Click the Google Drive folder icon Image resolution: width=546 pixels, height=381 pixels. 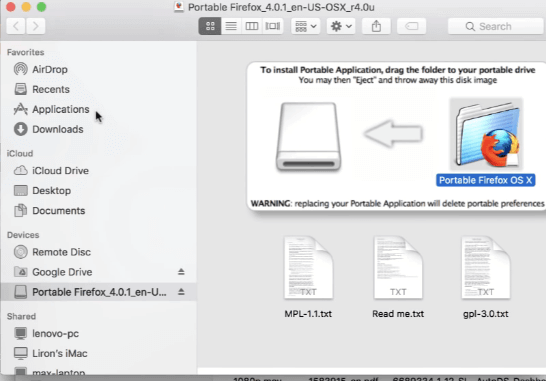[x=21, y=272]
